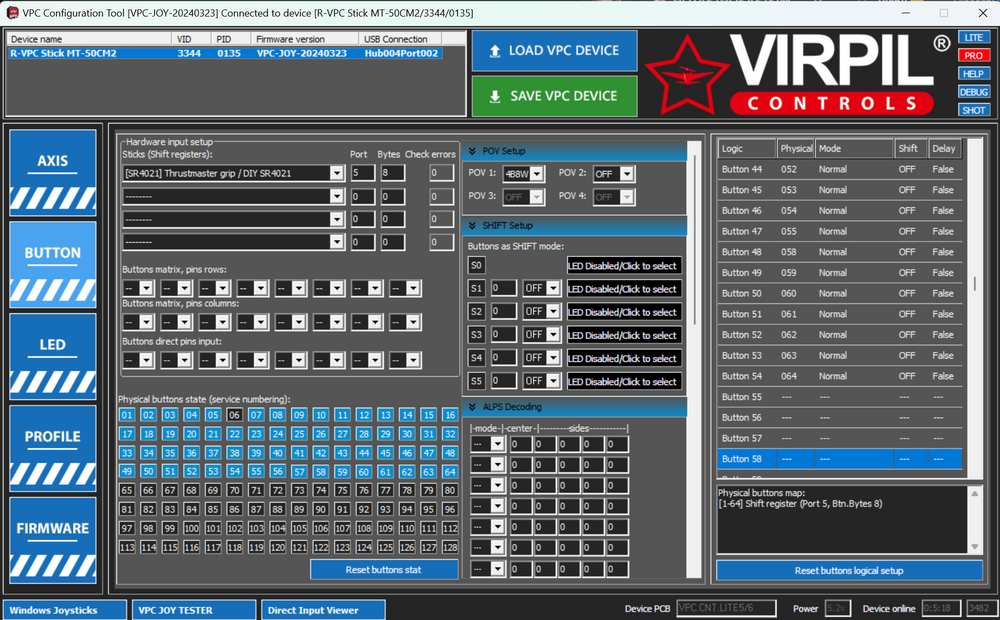
Task: Click physical button 112 indicator
Action: coord(450,528)
